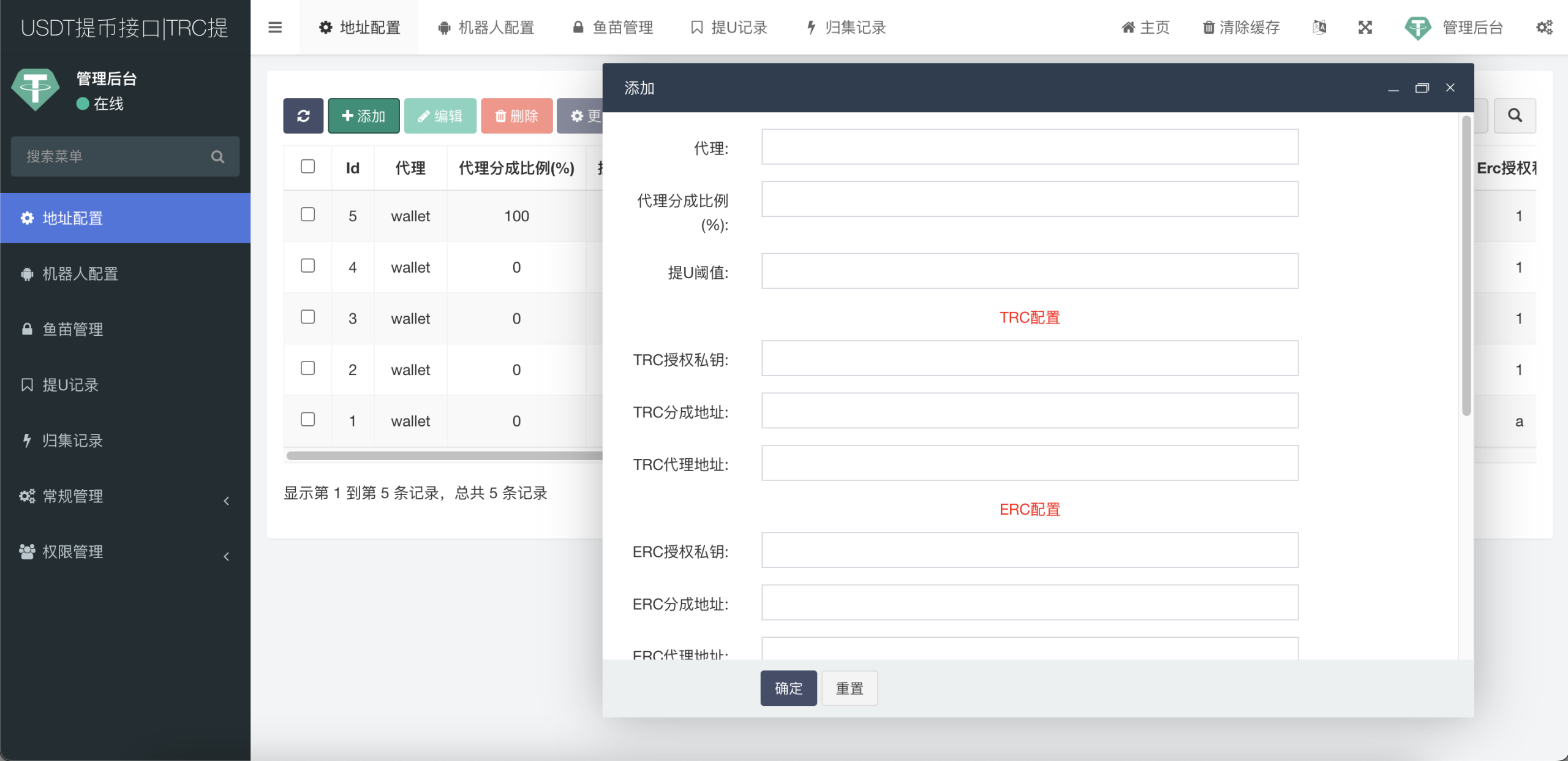This screenshot has height=761, width=1568.
Task: Click the 确定 confirm button
Action: pyautogui.click(x=788, y=688)
